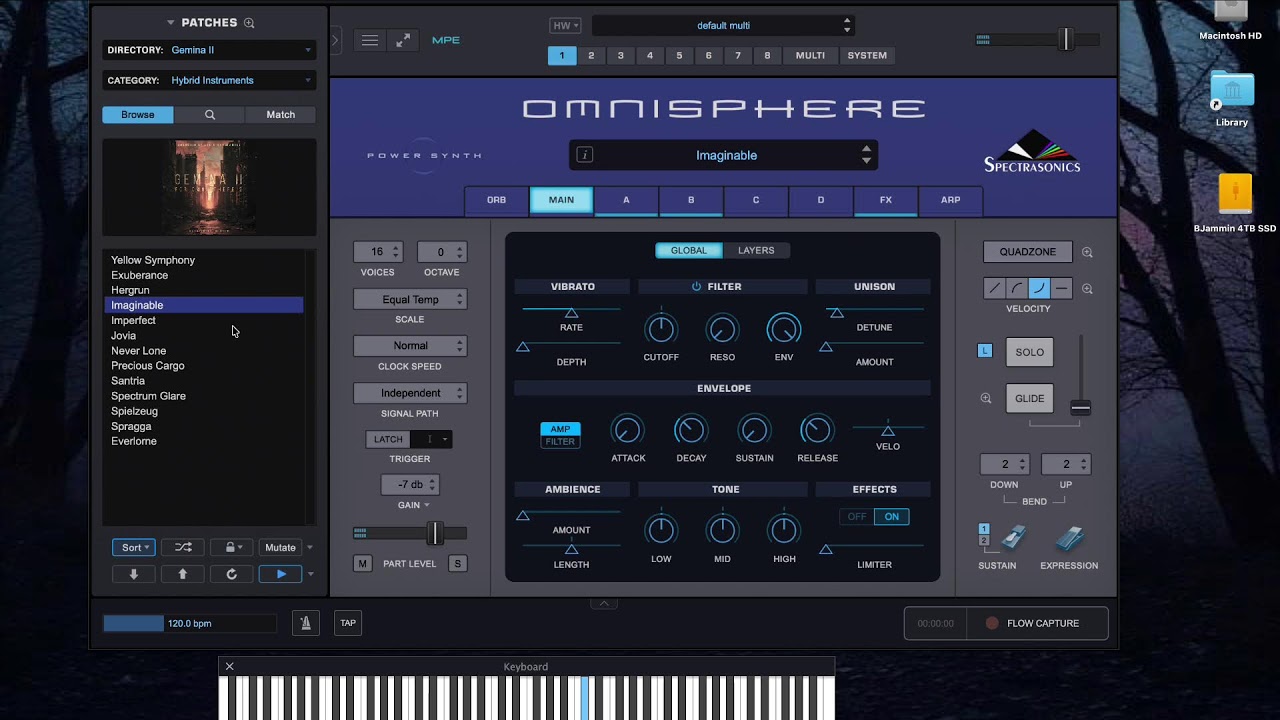Screen dimensions: 1280x720
Task: Open the utility hamburger menu icon
Action: 370,40
